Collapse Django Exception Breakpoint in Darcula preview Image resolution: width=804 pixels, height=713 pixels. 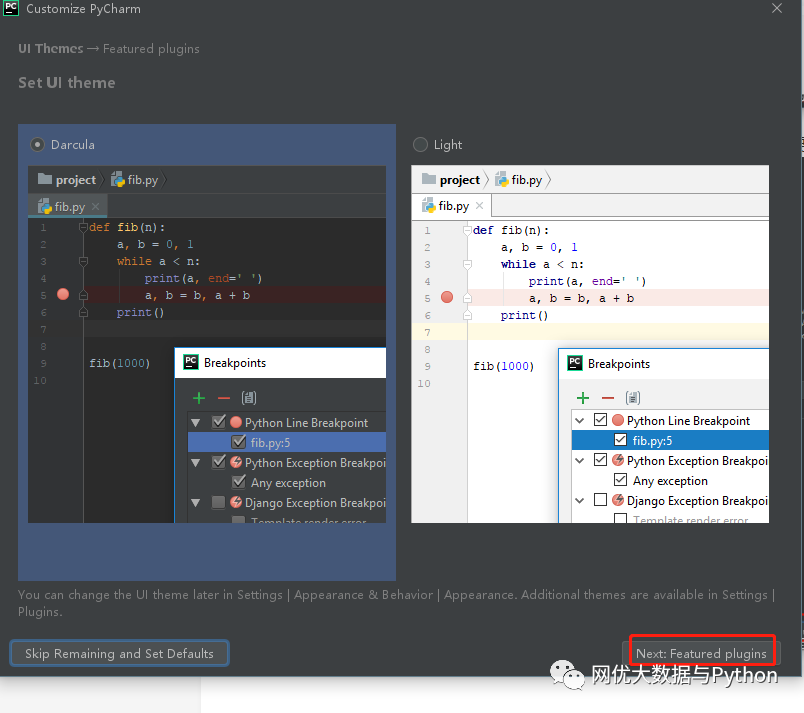(x=195, y=503)
